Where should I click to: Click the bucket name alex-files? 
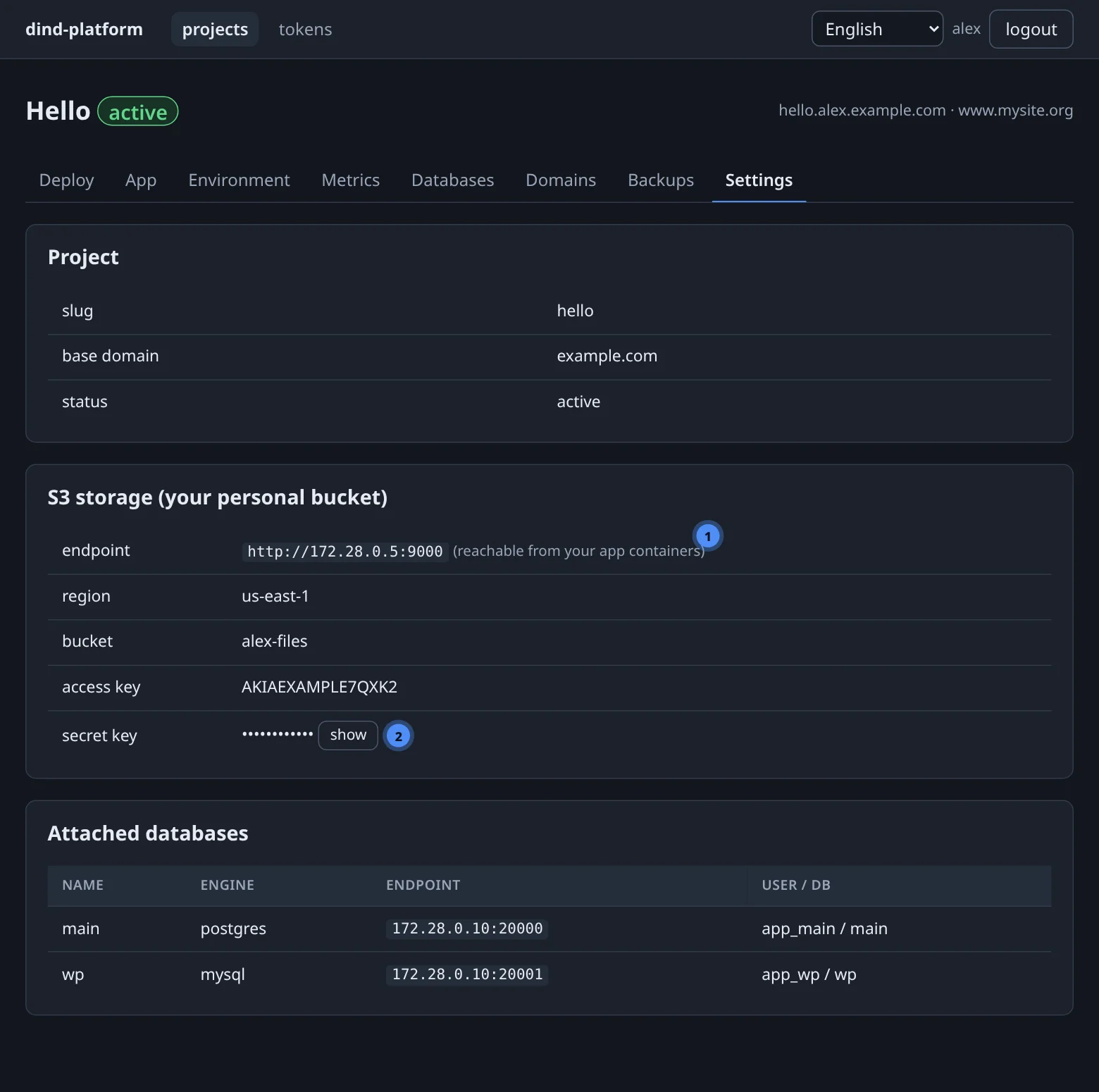[274, 641]
